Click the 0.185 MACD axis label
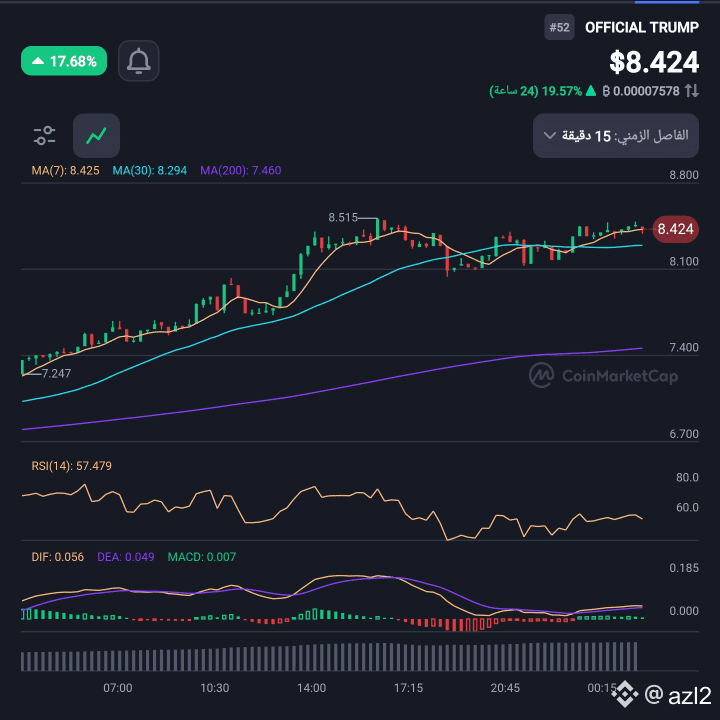Screen dimensions: 720x720 click(x=684, y=568)
